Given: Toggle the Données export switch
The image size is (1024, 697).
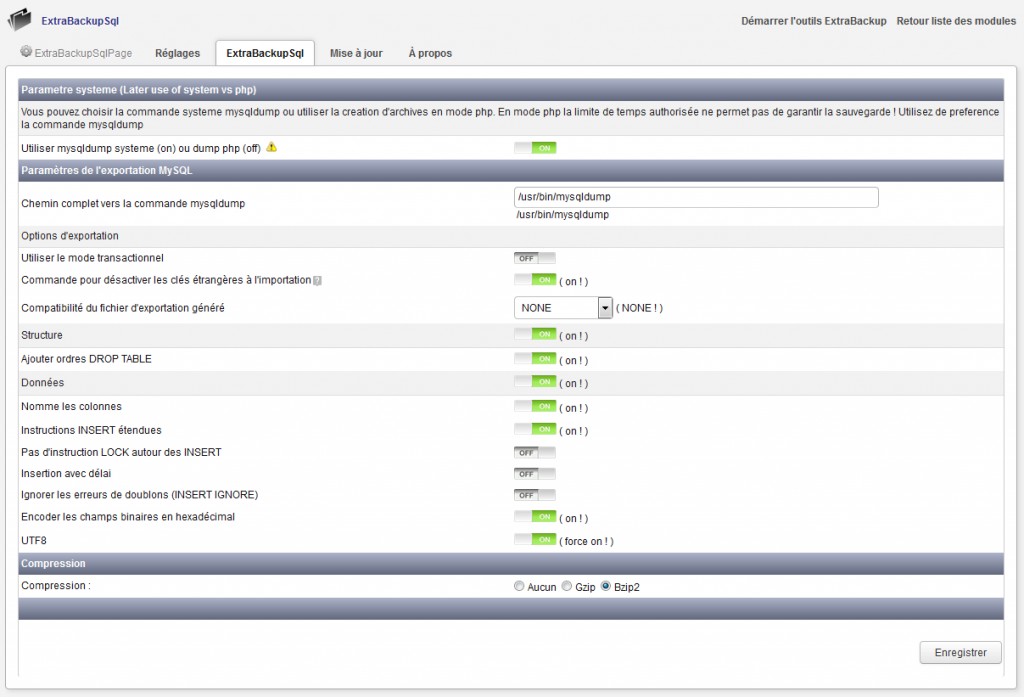Looking at the screenshot, I should pyautogui.click(x=535, y=381).
